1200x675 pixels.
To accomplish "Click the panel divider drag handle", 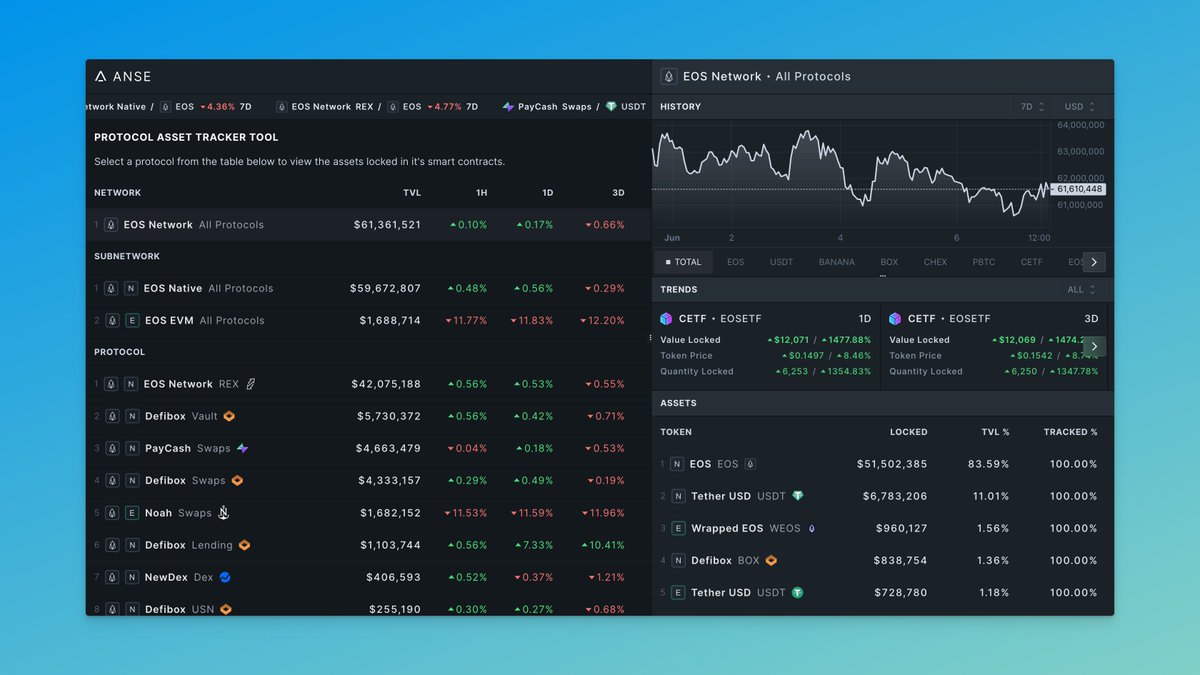I will coord(651,339).
